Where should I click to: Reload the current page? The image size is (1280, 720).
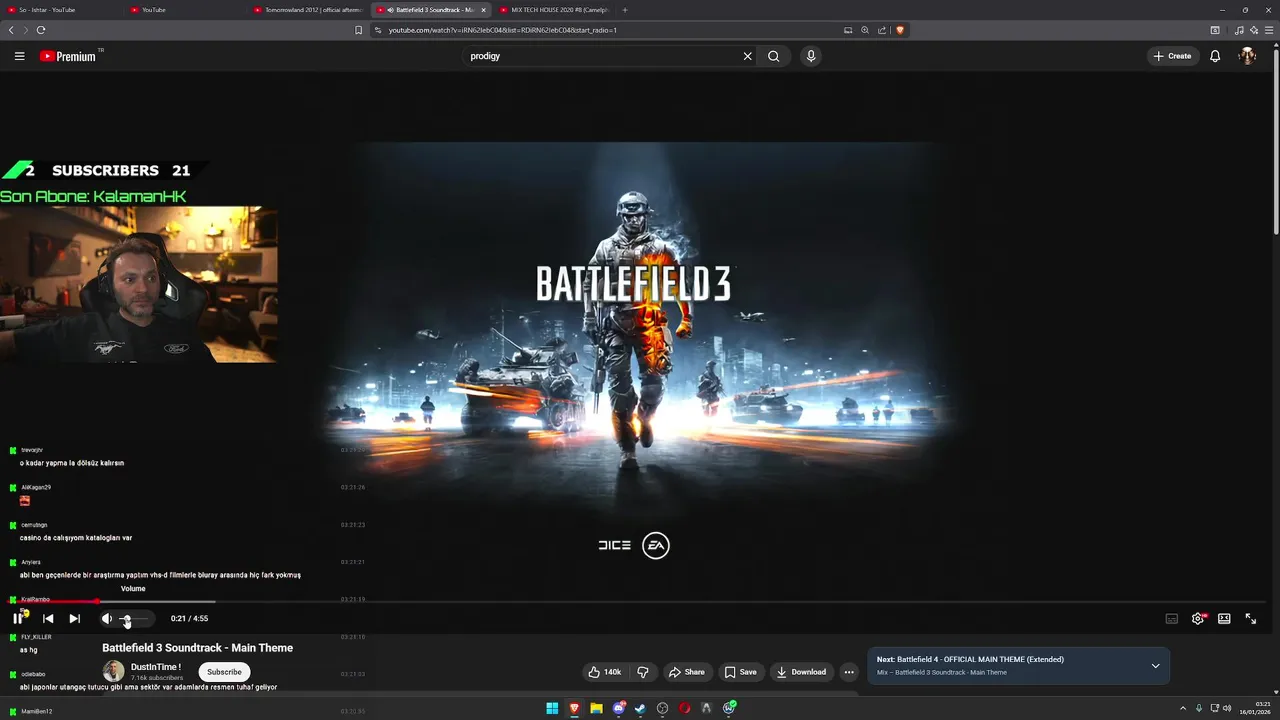[41, 30]
